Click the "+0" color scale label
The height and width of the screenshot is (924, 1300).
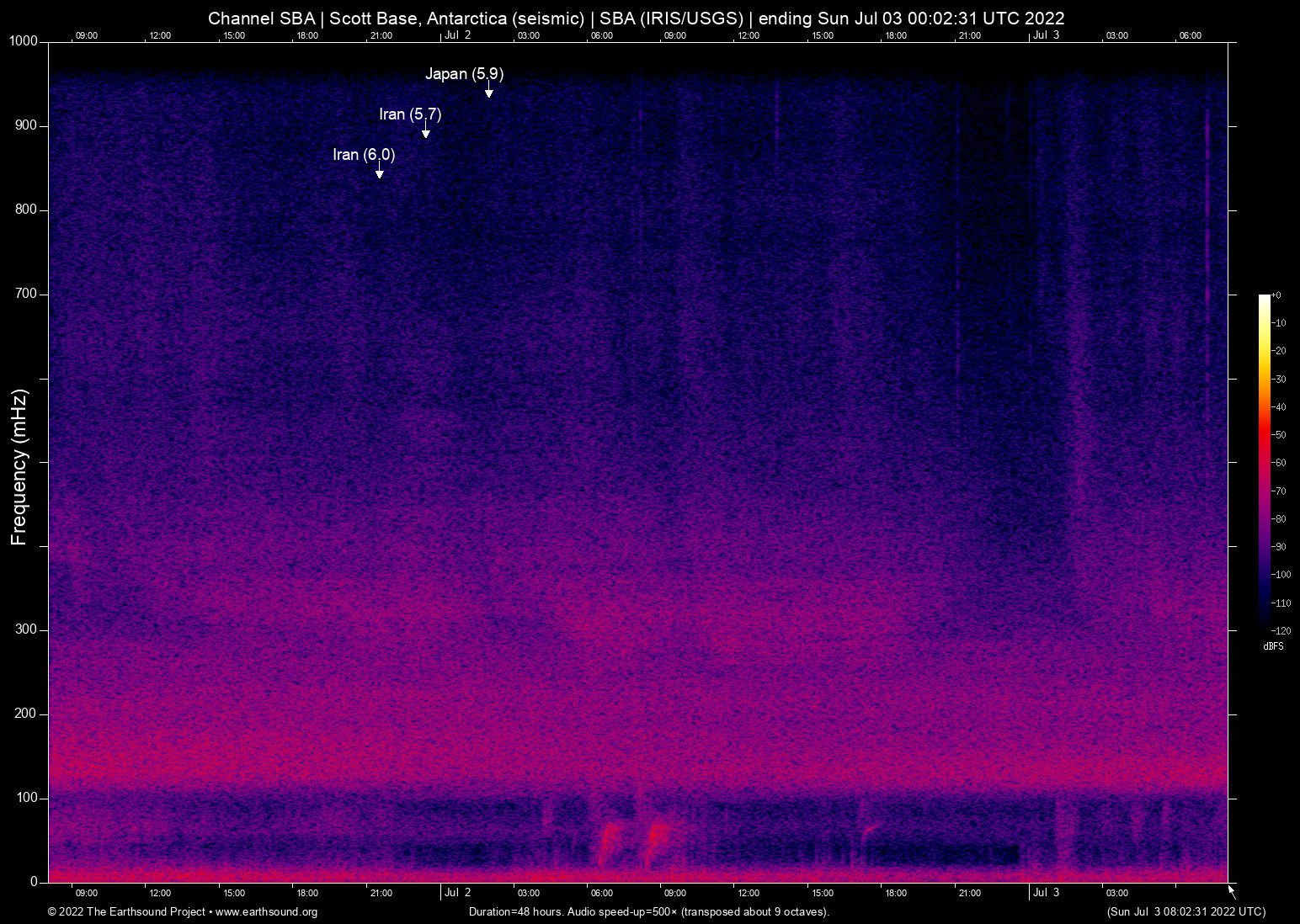(1276, 295)
